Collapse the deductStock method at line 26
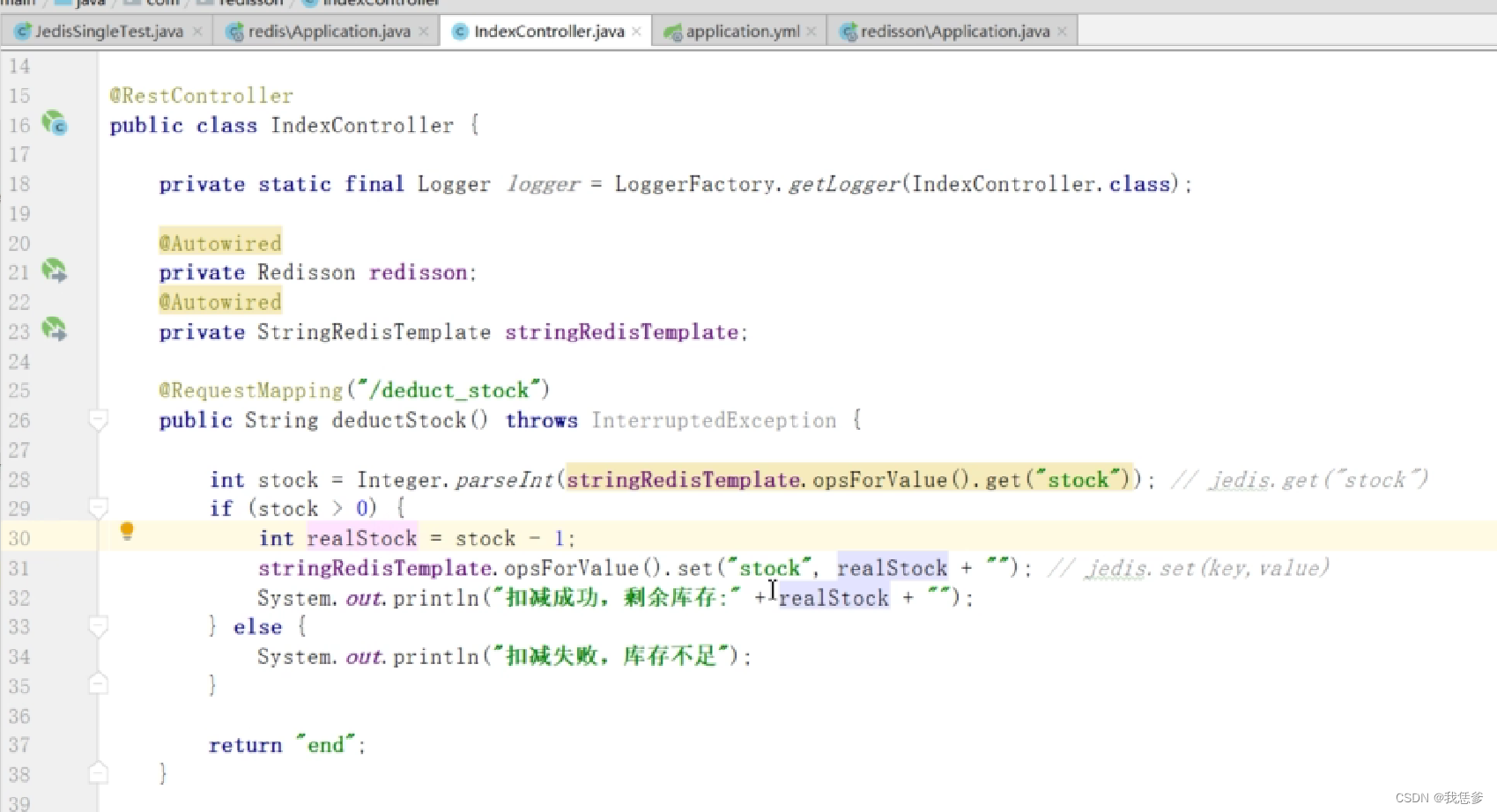 click(x=99, y=420)
